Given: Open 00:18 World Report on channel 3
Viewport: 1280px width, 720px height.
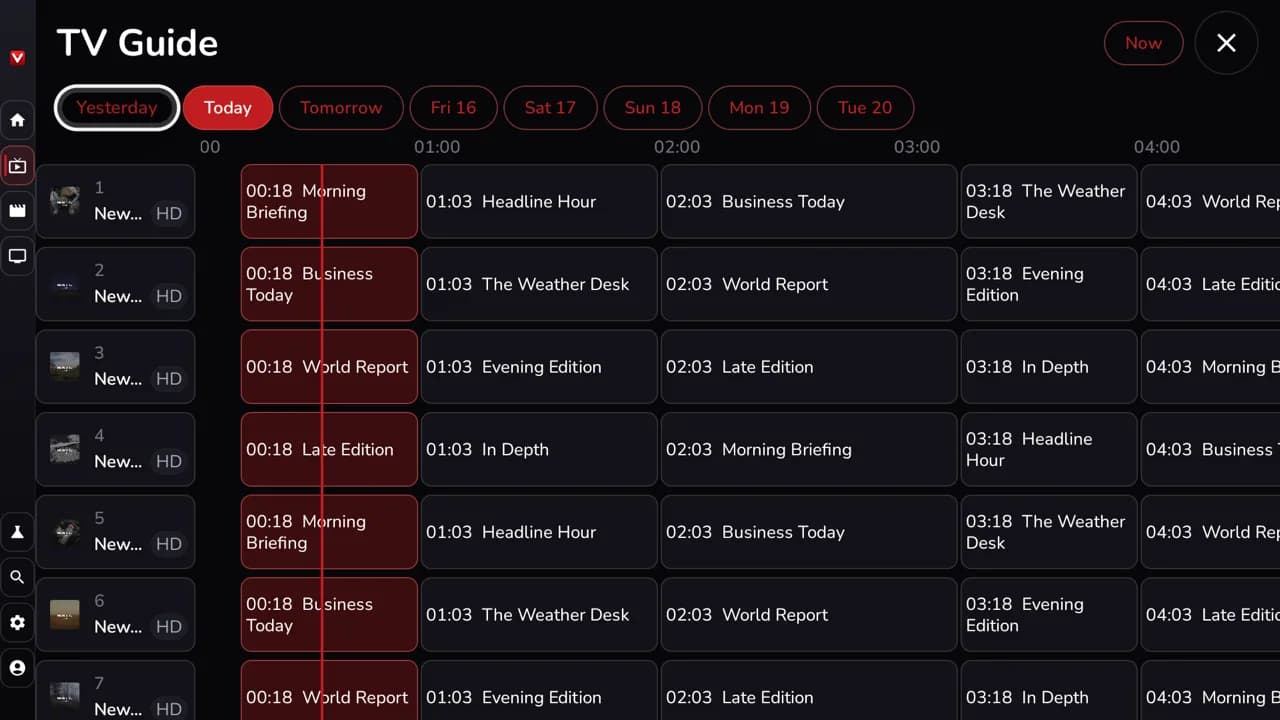Looking at the screenshot, I should click(329, 366).
